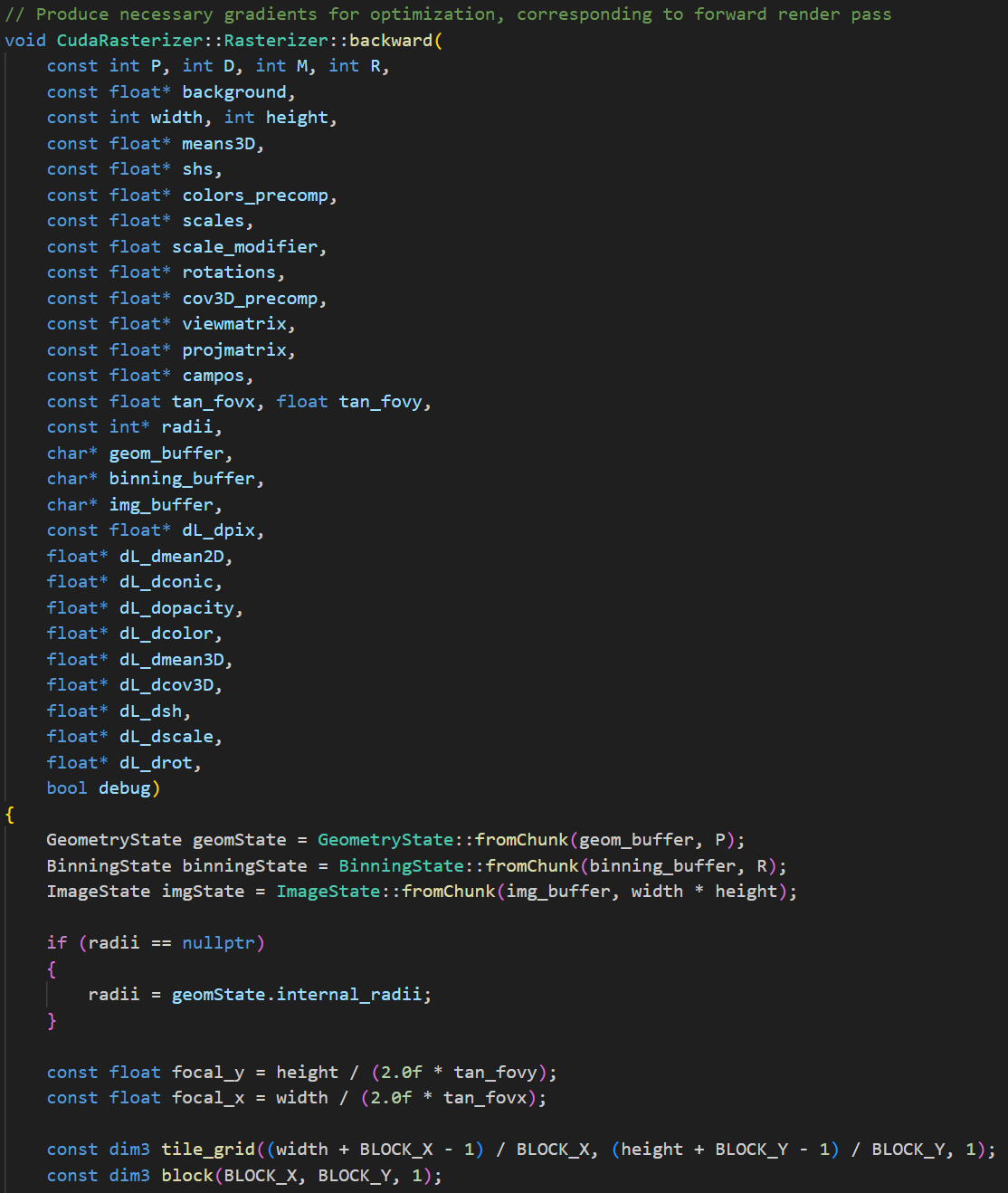Screen dimensions: 1008x1193
Task: Click the parameter 'means3D'
Action: click(x=219, y=144)
